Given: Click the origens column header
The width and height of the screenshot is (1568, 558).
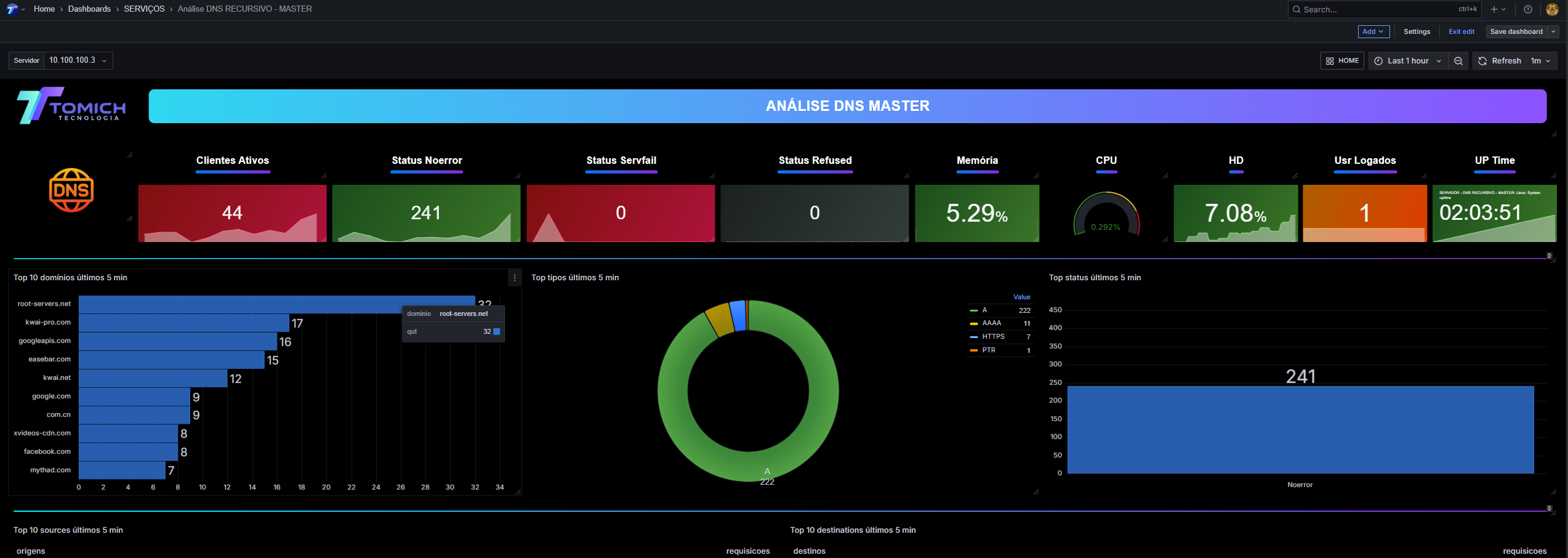Looking at the screenshot, I should coord(31,551).
